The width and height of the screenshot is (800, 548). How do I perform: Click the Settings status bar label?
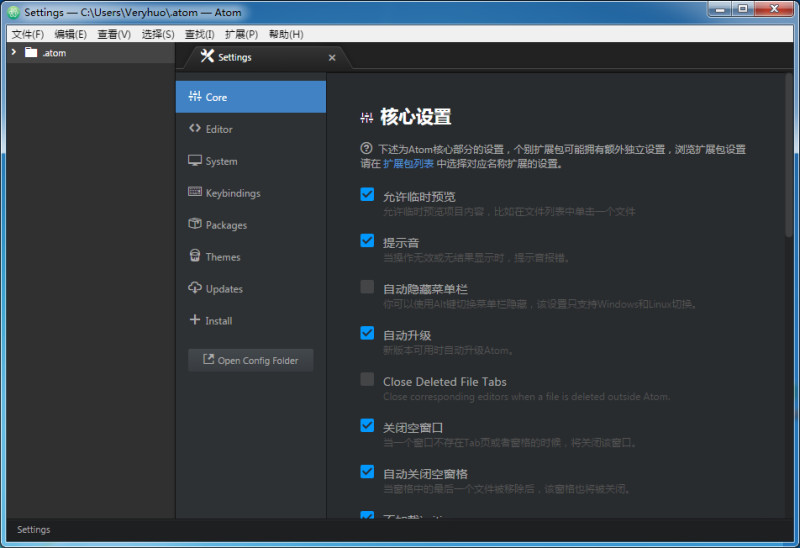(x=34, y=530)
